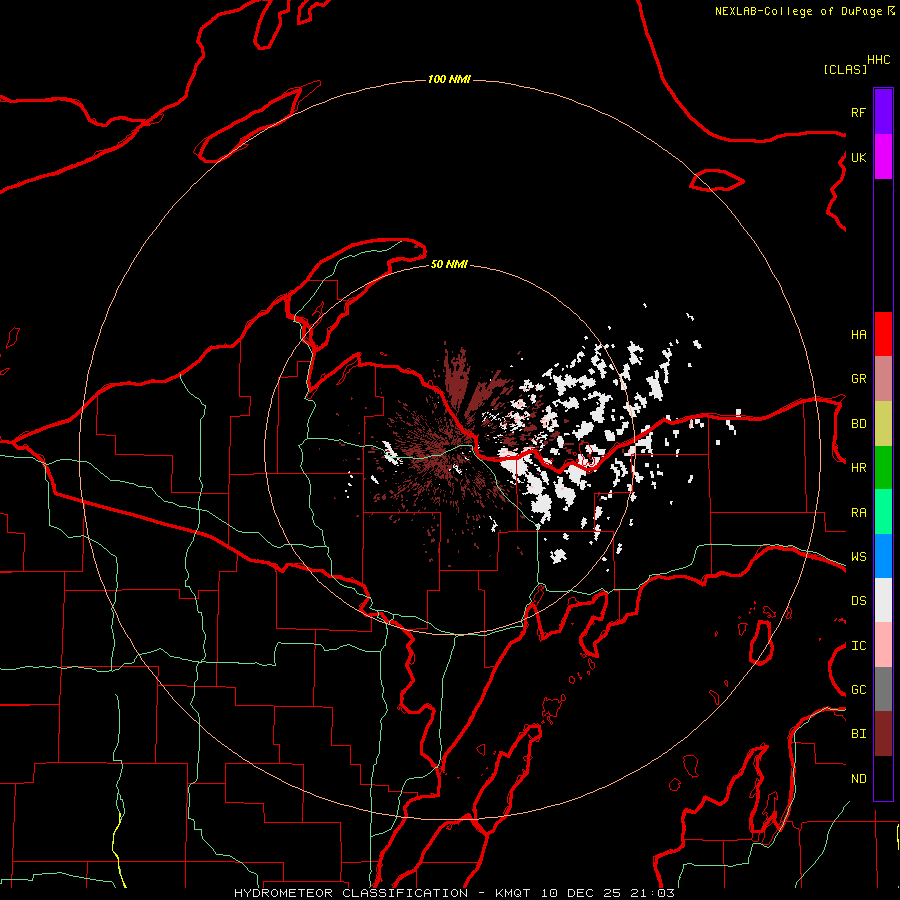
Task: Click the GC gray legend swatch
Action: click(x=883, y=689)
